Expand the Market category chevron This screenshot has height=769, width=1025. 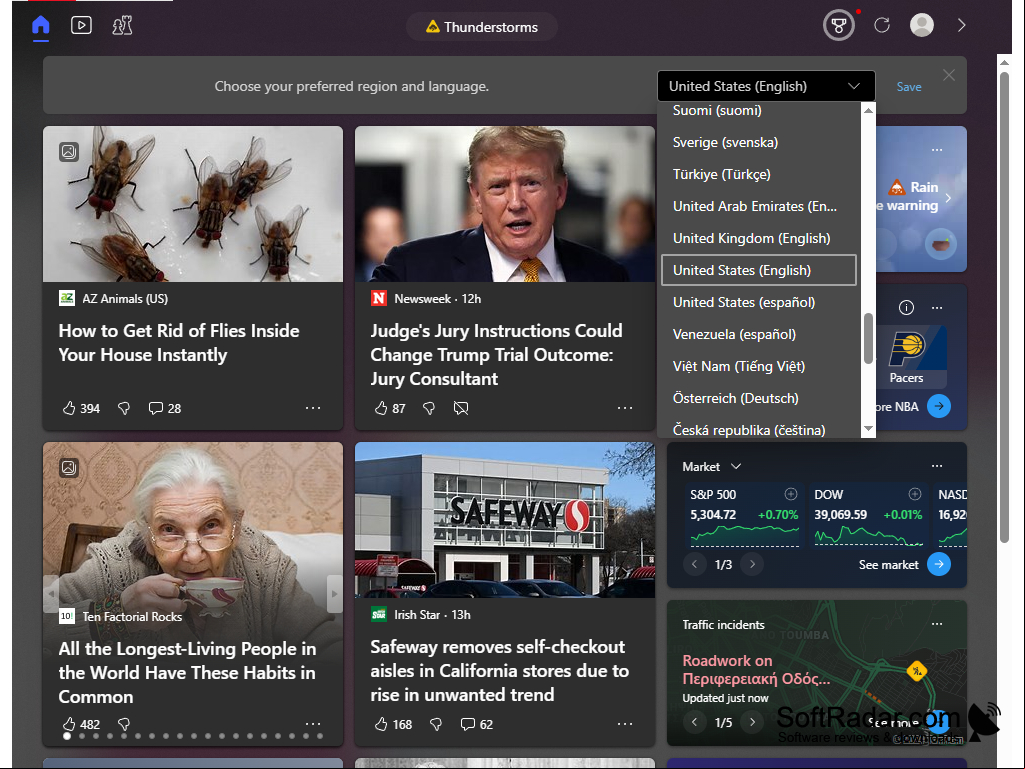[736, 466]
